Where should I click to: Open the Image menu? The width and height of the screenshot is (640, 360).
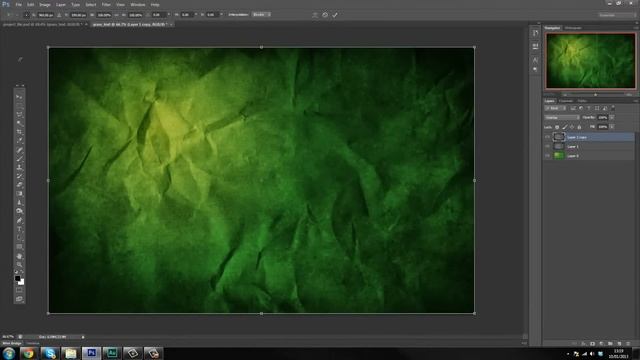(x=45, y=4)
